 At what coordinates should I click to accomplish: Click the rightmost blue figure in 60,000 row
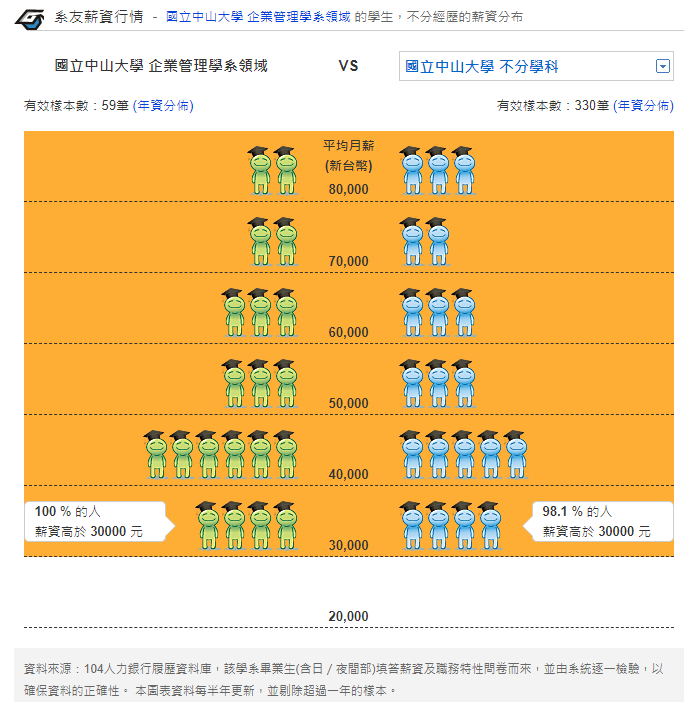[x=464, y=312]
